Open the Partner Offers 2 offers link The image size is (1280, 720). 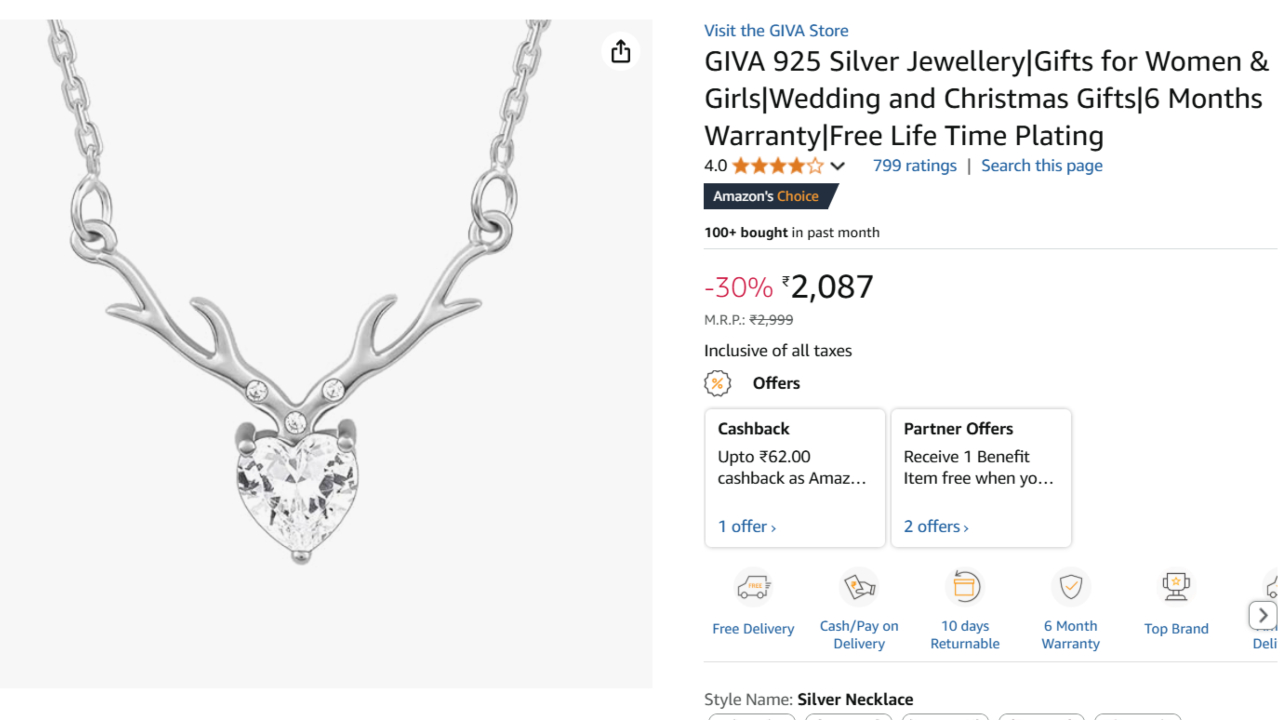click(x=936, y=527)
